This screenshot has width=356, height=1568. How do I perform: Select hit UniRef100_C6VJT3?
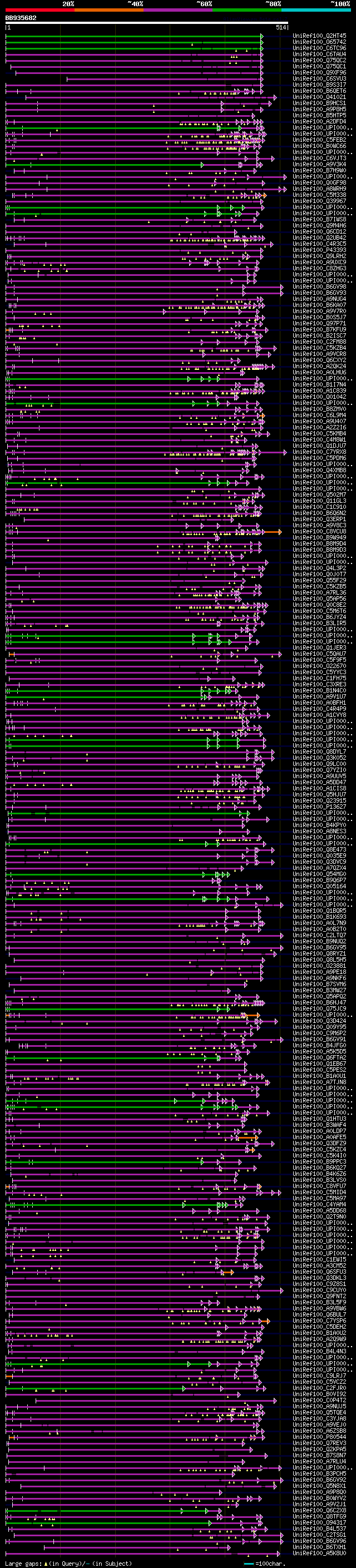point(319,159)
